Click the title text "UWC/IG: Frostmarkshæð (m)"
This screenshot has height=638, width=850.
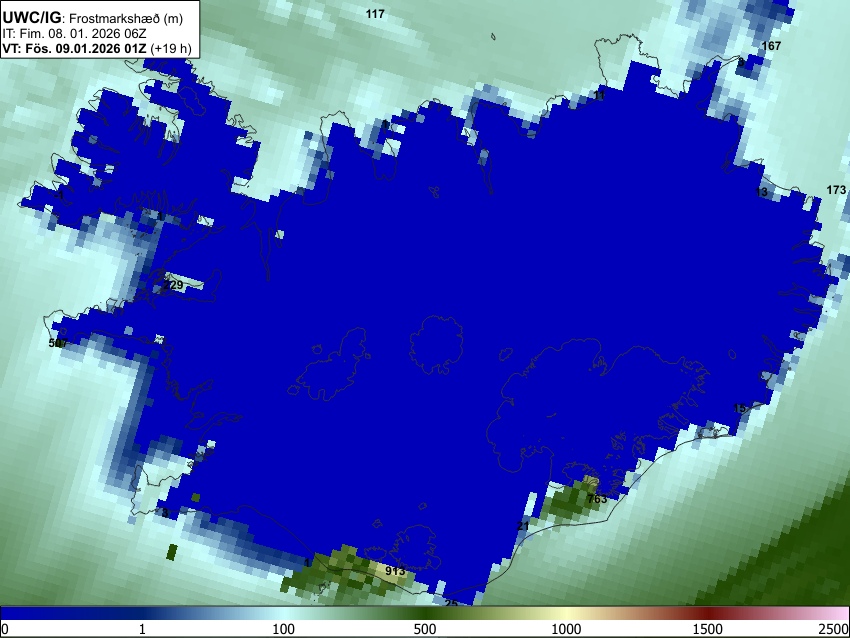[93, 18]
